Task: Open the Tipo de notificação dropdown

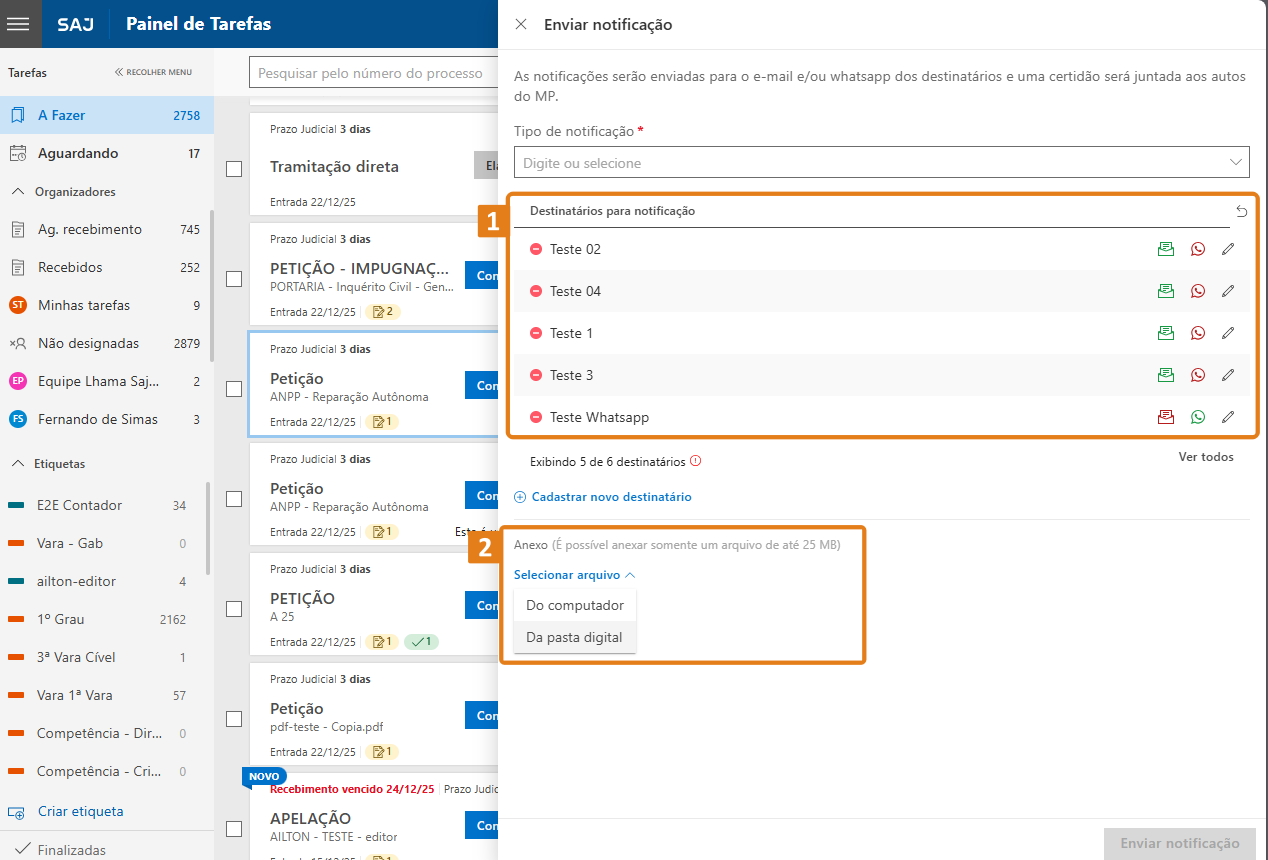Action: coord(881,162)
